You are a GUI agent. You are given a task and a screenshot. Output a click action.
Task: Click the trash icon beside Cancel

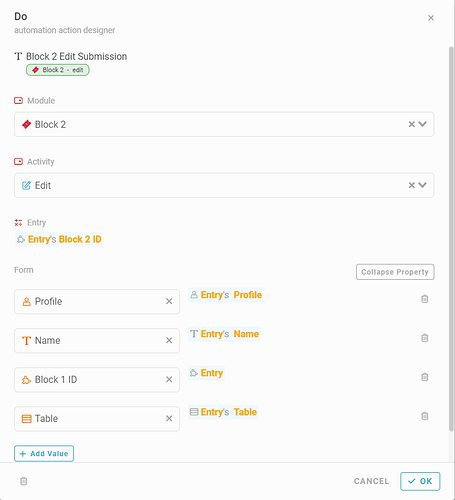pyautogui.click(x=23, y=481)
